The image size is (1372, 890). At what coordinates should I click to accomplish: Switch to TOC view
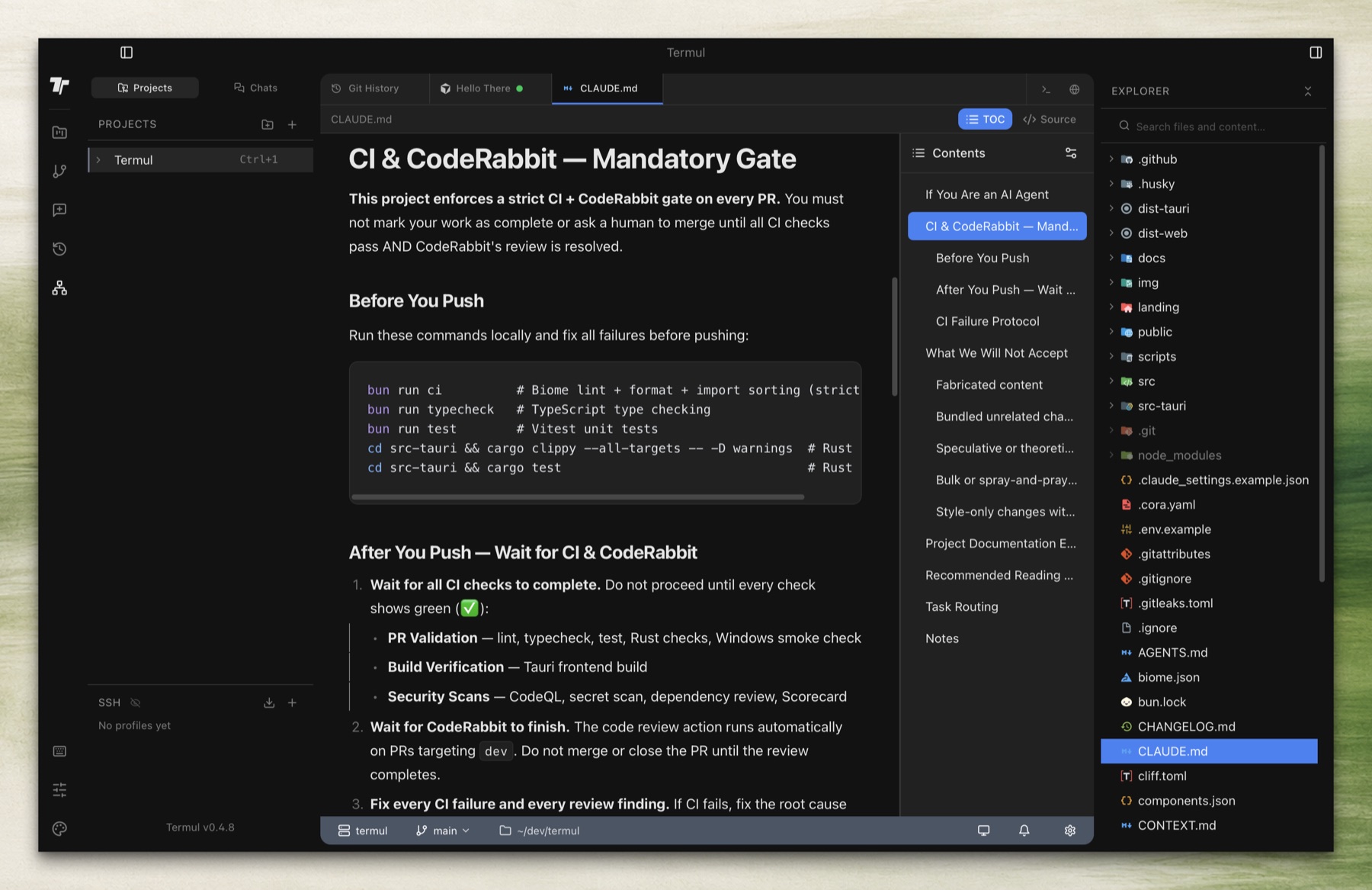(985, 120)
